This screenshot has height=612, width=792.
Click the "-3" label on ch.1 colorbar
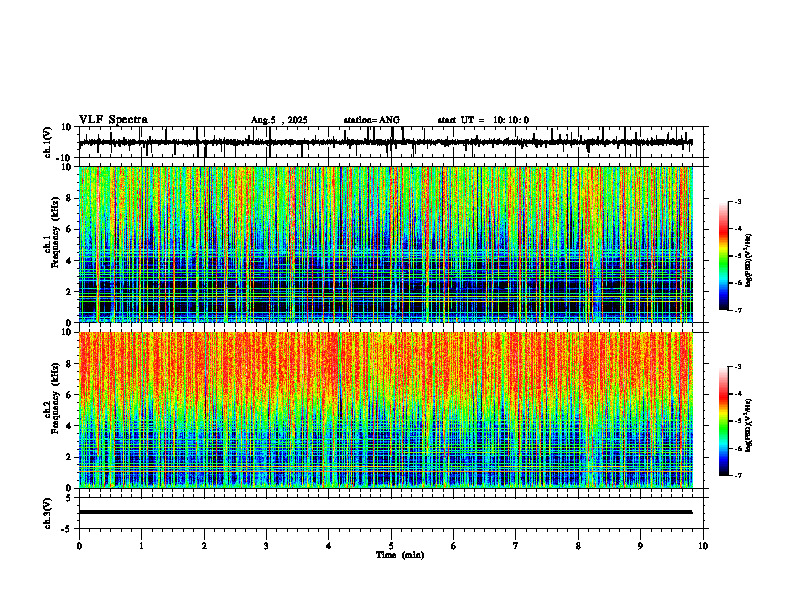coord(737,201)
